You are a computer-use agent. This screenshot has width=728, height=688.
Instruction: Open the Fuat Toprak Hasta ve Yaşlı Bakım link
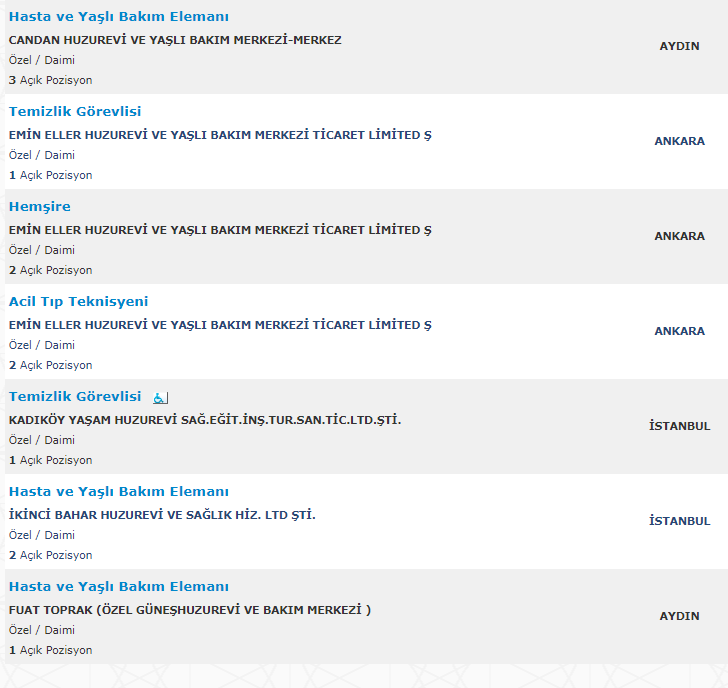[x=119, y=587]
